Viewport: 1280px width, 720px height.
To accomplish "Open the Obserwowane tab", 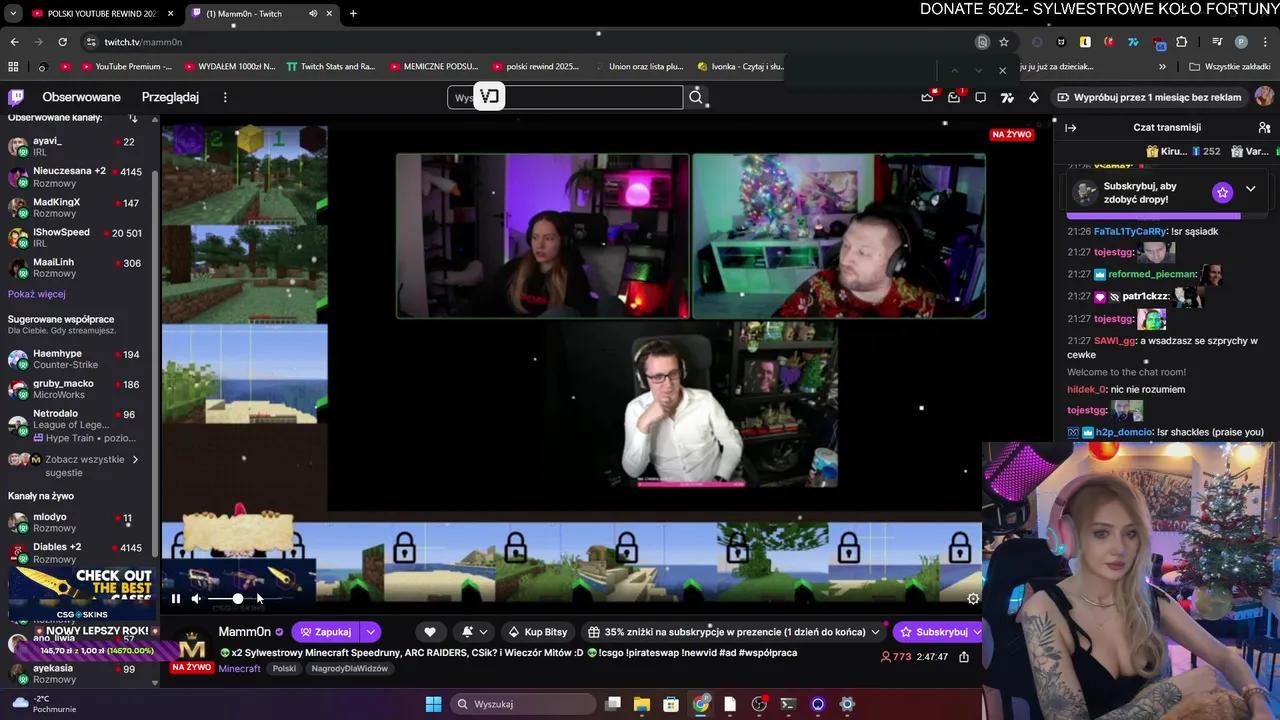I will (x=81, y=97).
